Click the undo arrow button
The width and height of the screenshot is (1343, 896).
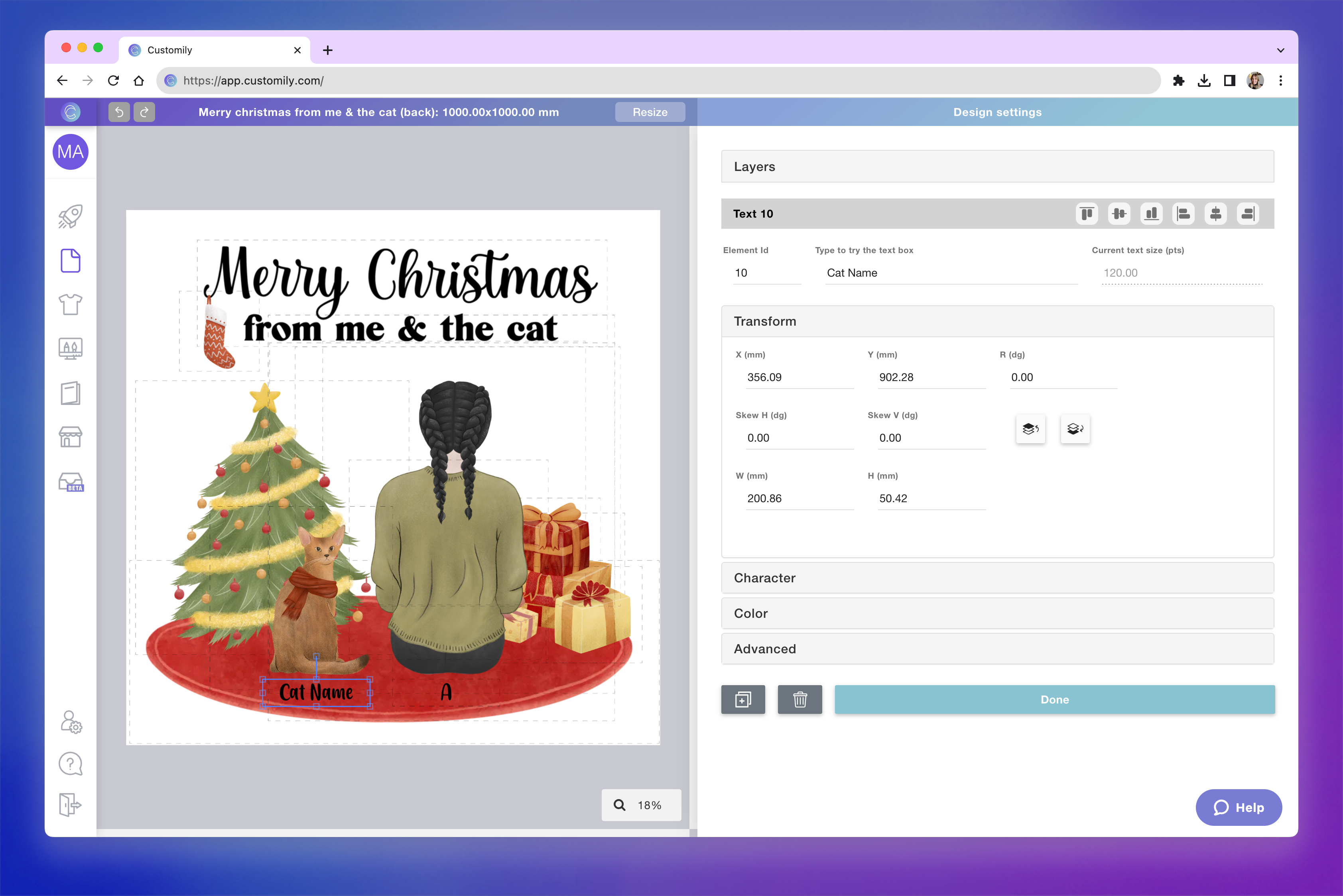point(119,112)
